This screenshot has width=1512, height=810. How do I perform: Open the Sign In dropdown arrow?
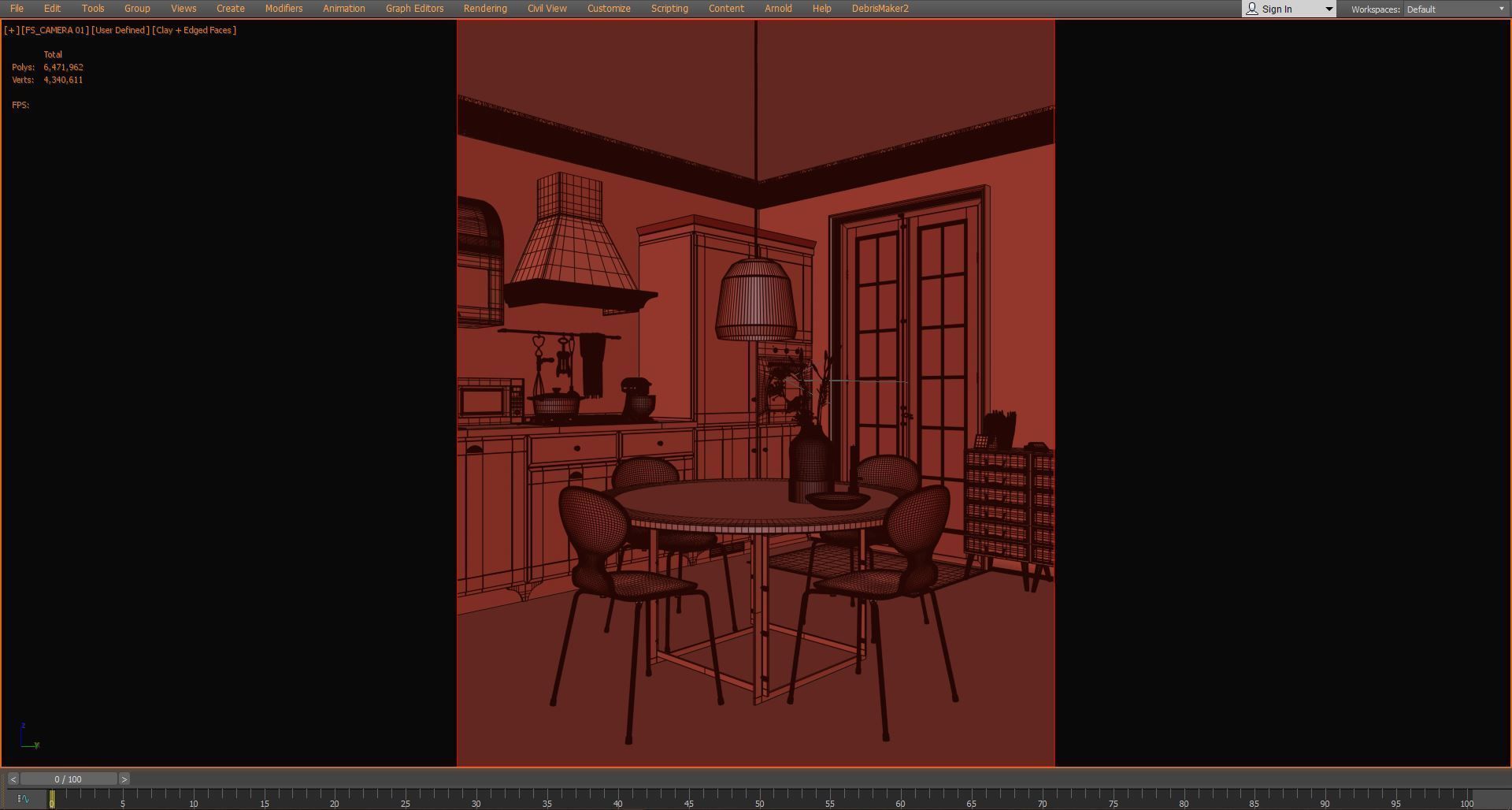coord(1329,9)
